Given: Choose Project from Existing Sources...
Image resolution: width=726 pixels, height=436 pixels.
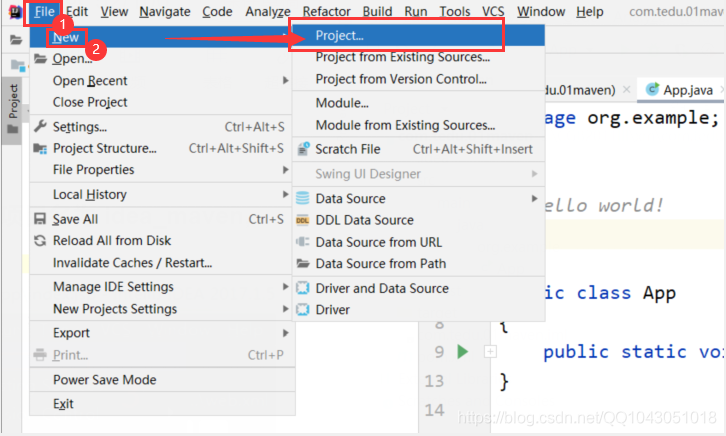Looking at the screenshot, I should (x=418, y=57).
